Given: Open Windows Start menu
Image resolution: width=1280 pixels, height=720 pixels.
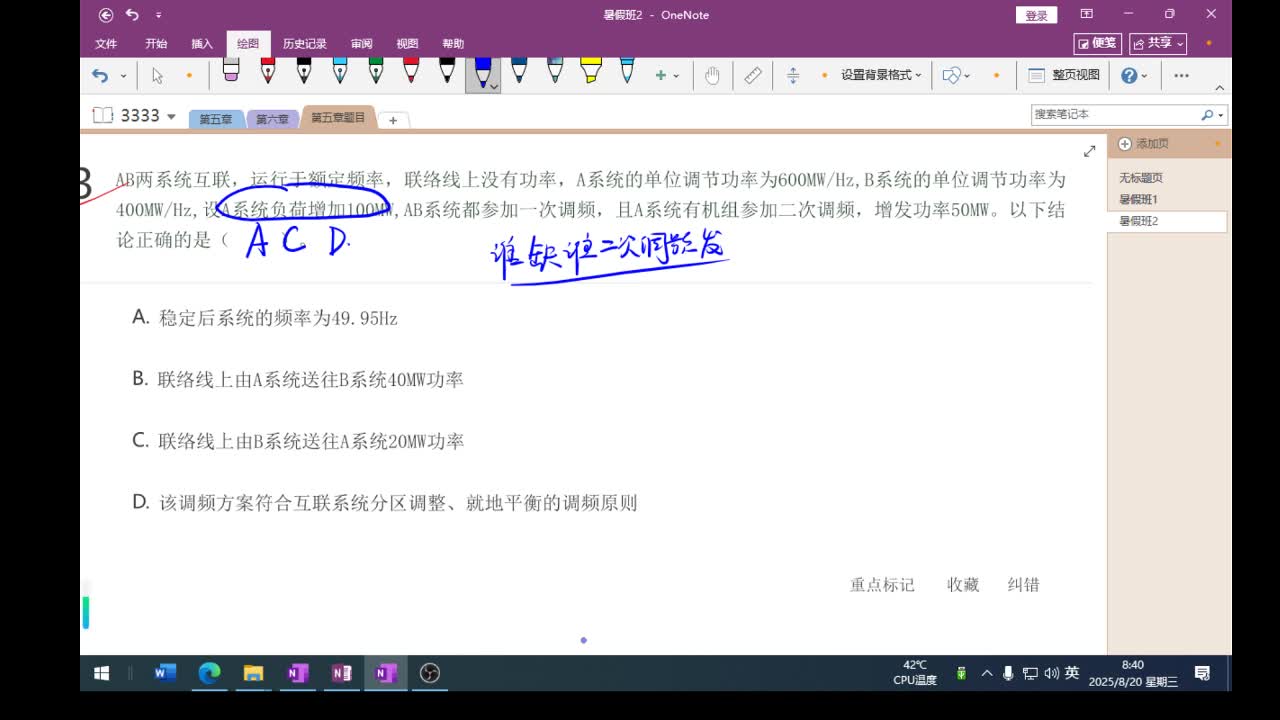Looking at the screenshot, I should click(x=102, y=673).
